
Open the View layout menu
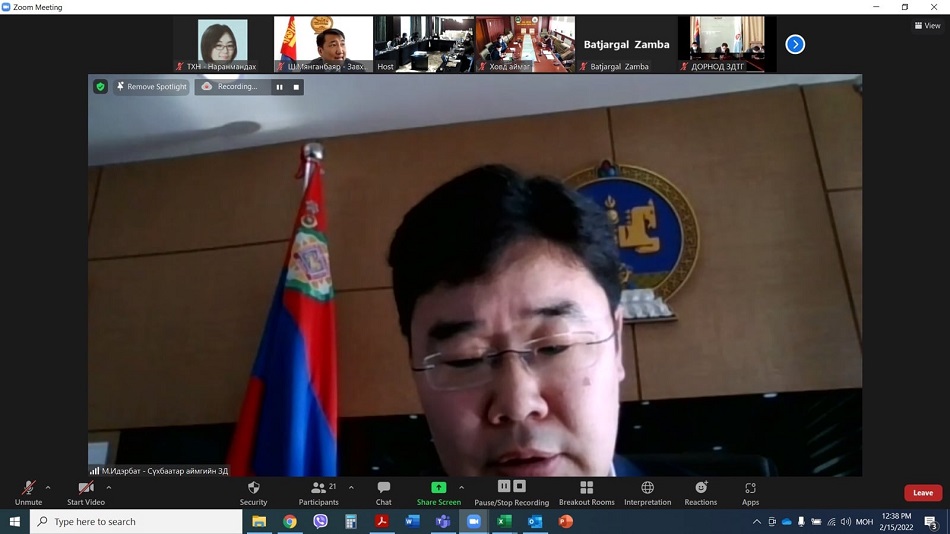click(927, 26)
